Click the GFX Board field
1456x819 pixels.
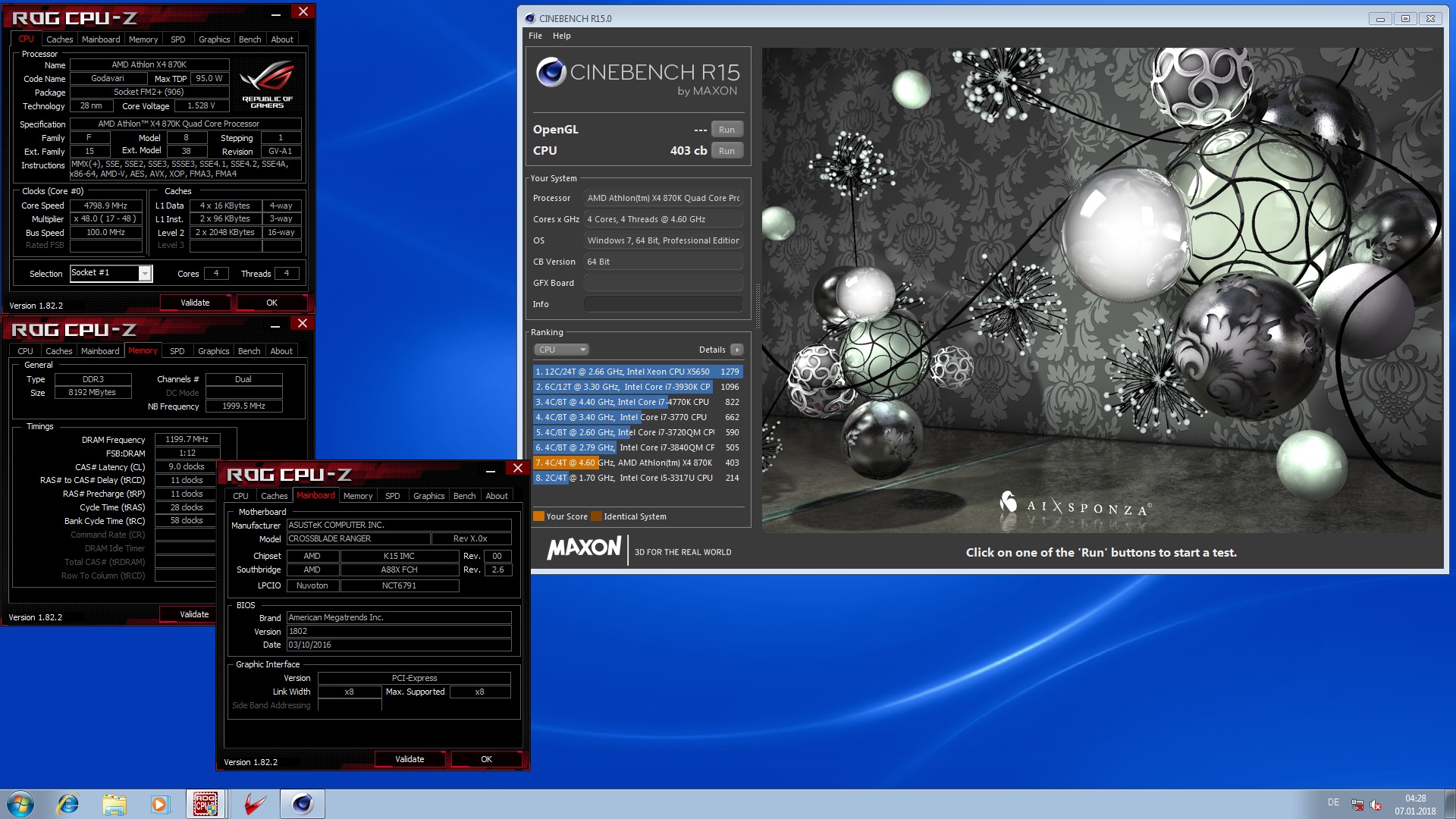click(663, 283)
